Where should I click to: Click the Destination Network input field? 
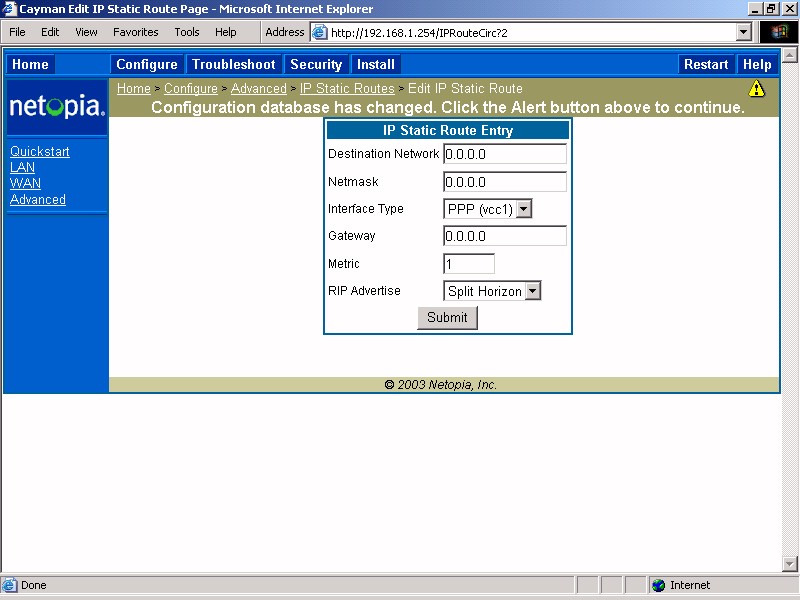coord(505,154)
